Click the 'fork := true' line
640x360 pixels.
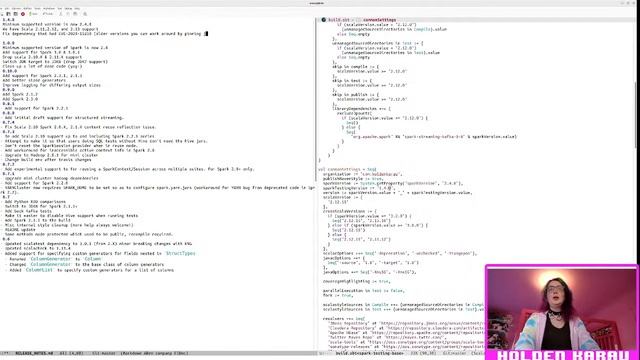[337, 295]
